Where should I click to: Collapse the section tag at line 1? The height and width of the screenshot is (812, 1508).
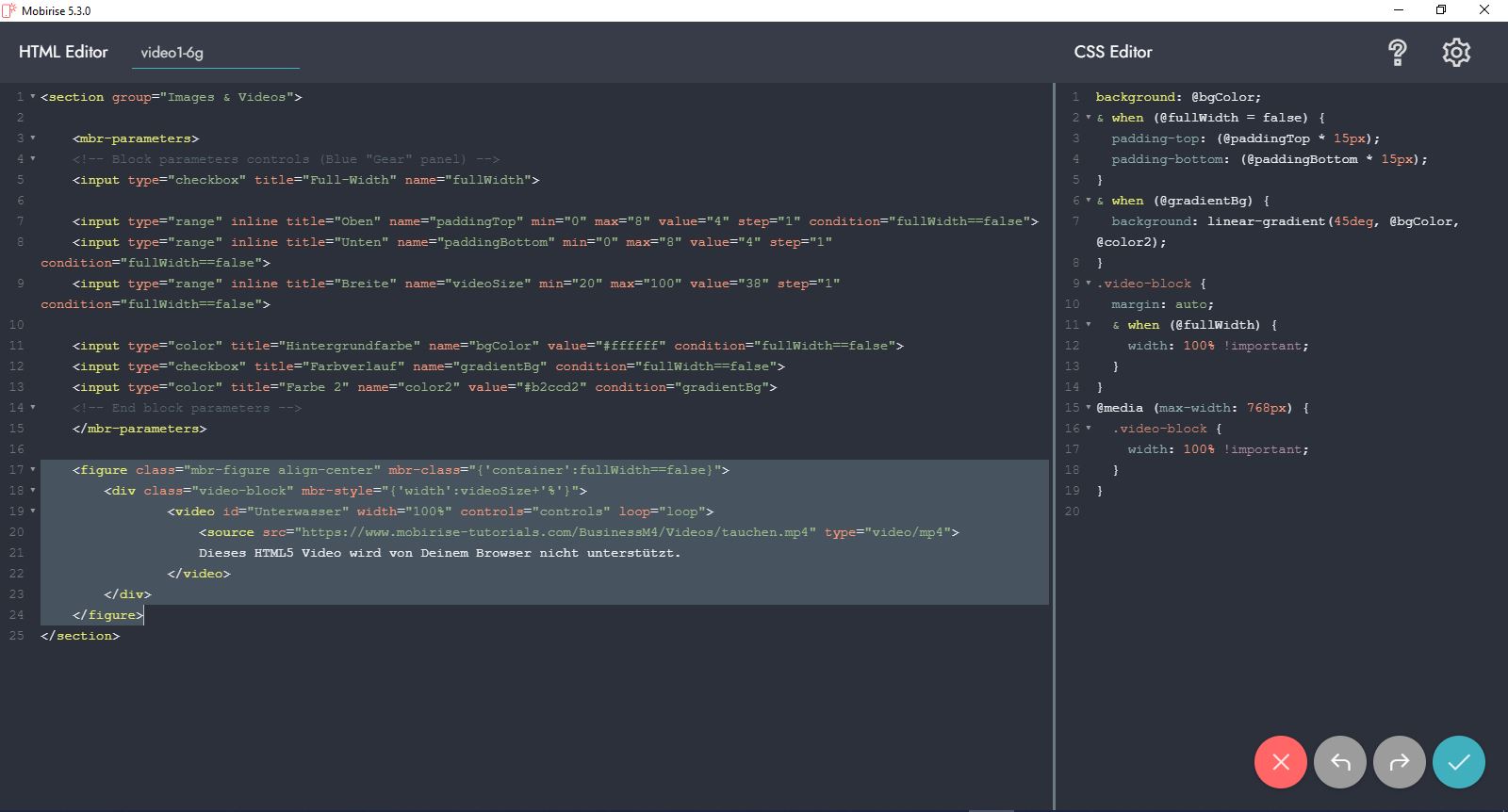pyautogui.click(x=33, y=97)
